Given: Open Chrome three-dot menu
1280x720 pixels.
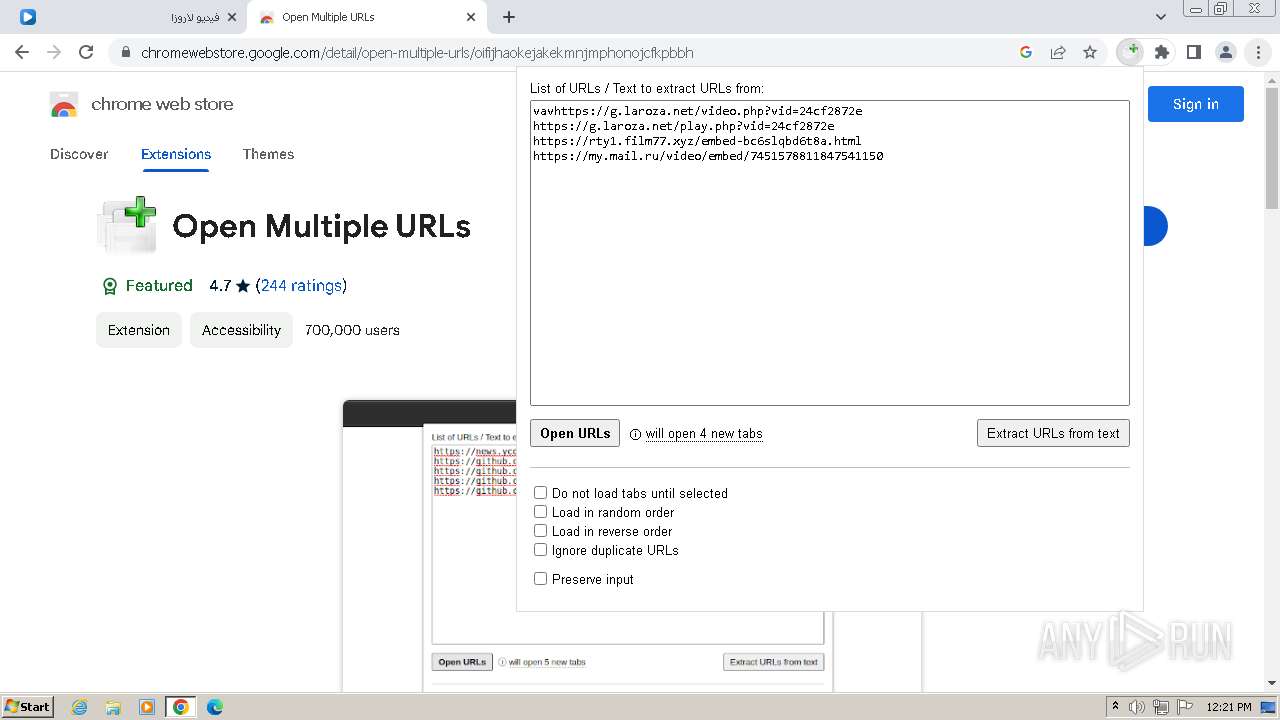Looking at the screenshot, I should tap(1258, 52).
